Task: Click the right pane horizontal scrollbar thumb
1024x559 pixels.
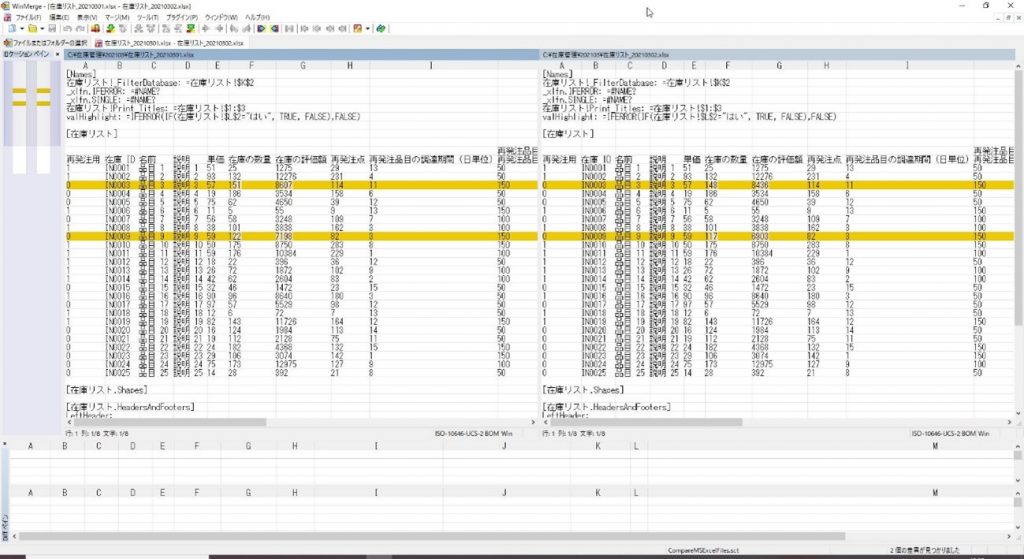Action: tap(647, 423)
